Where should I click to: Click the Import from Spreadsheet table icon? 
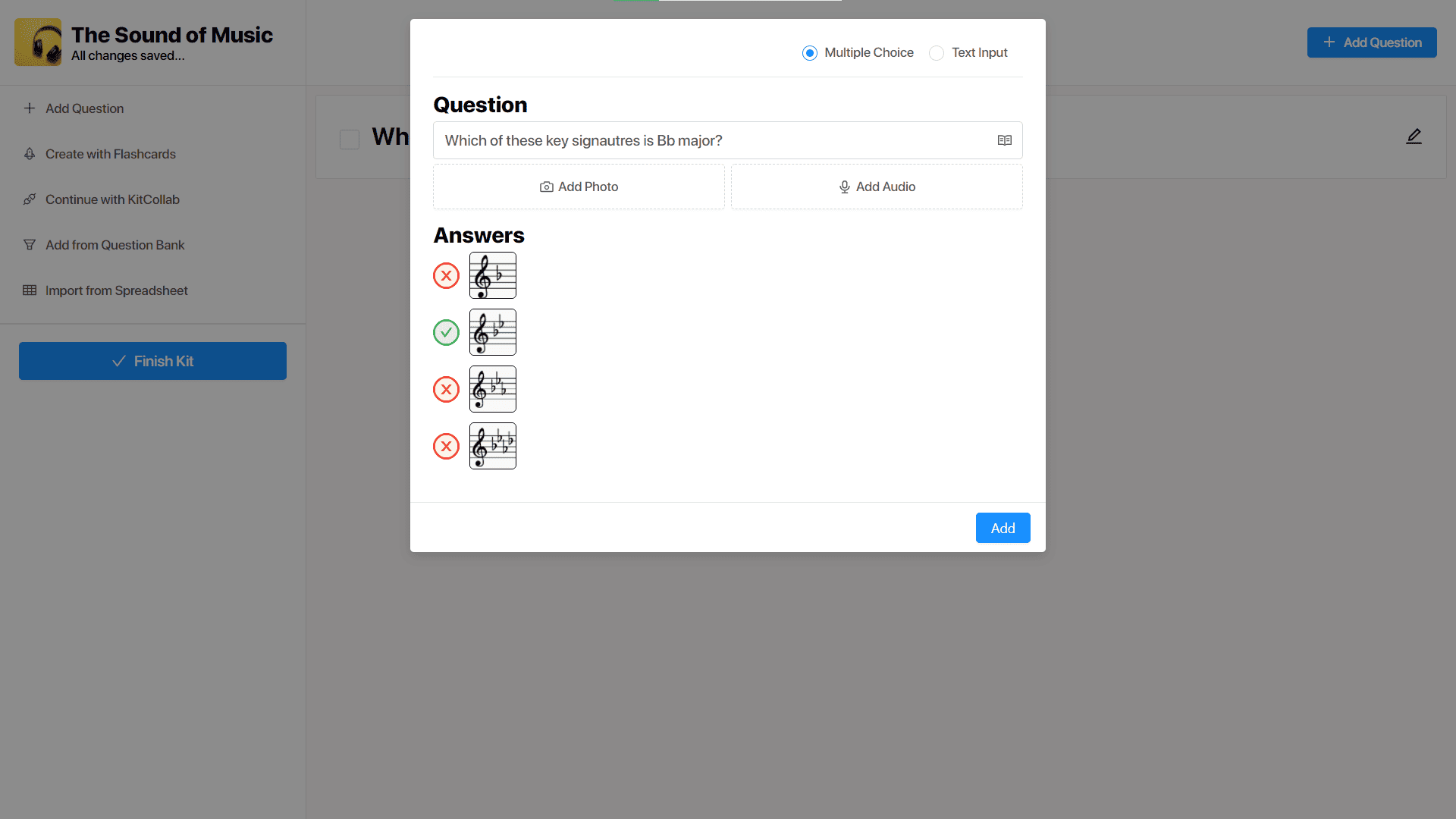28,290
